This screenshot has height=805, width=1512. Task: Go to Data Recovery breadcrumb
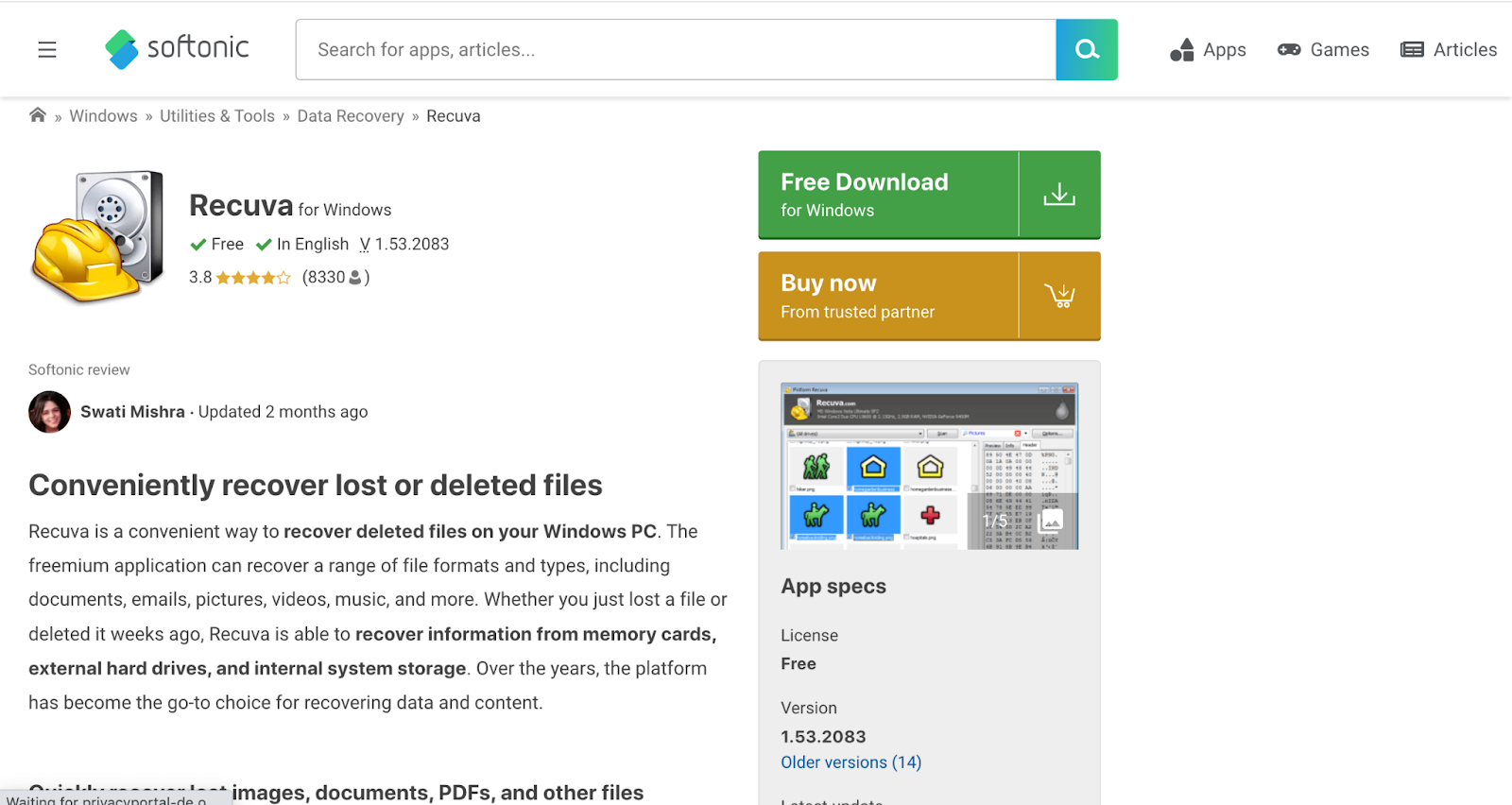click(351, 116)
